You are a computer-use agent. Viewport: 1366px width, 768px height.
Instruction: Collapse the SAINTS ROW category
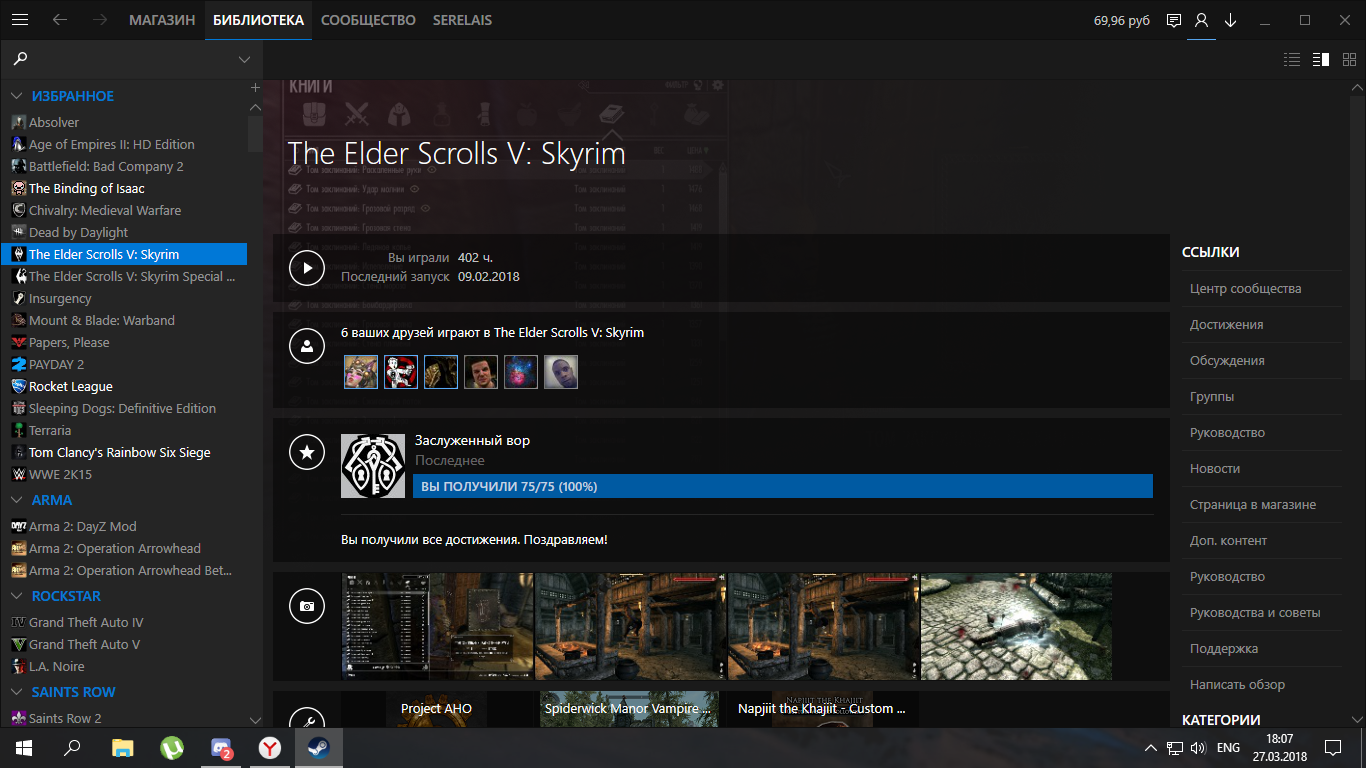(x=17, y=692)
